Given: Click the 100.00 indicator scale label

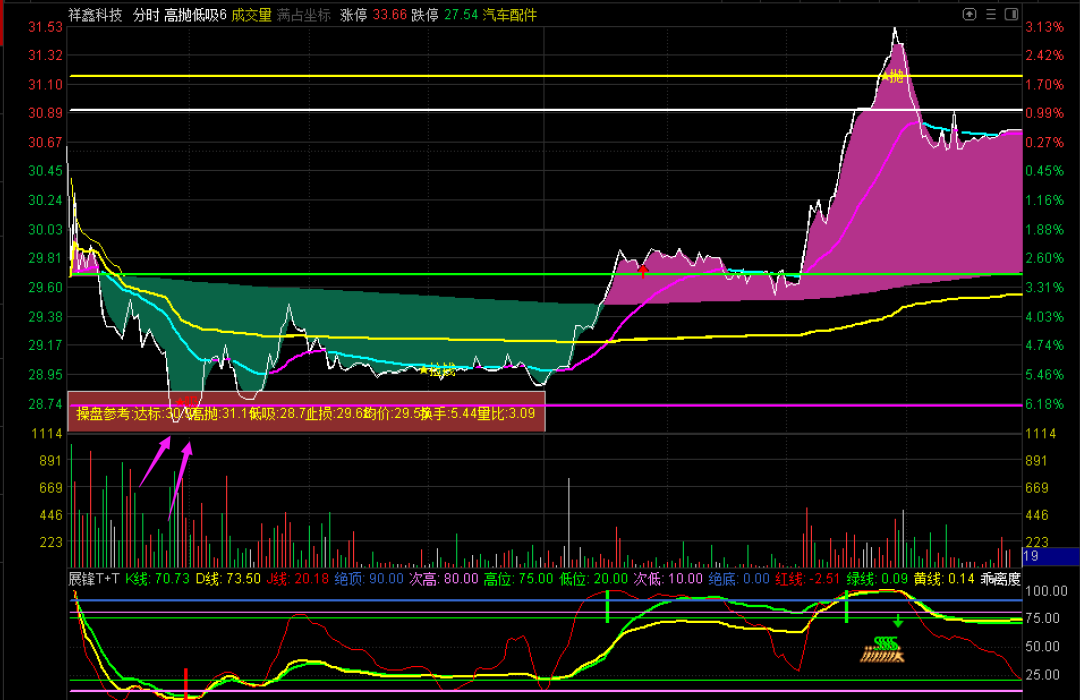Looking at the screenshot, I should coord(1046,591).
